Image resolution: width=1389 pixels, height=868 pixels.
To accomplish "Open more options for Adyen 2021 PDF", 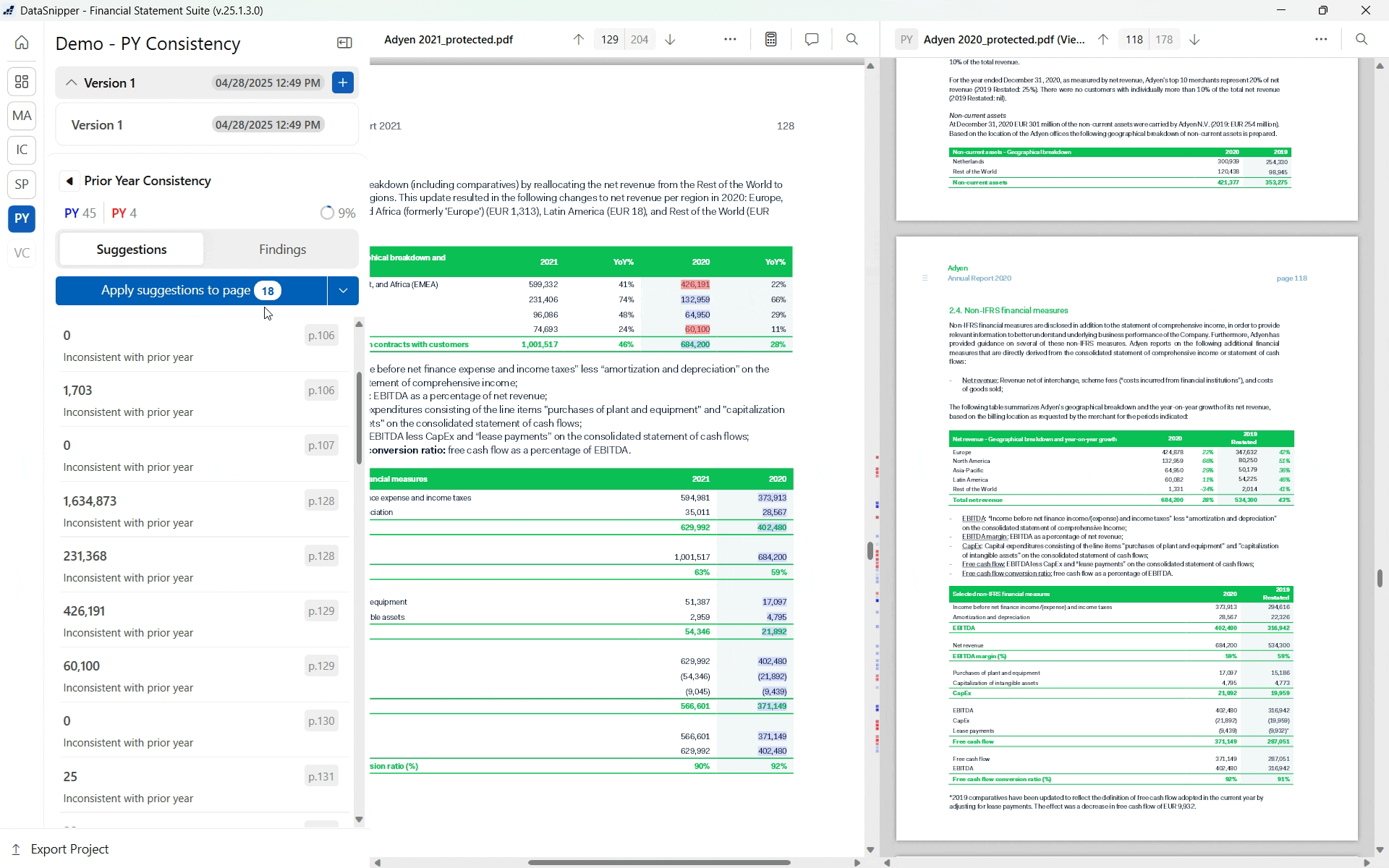I will 730,40.
